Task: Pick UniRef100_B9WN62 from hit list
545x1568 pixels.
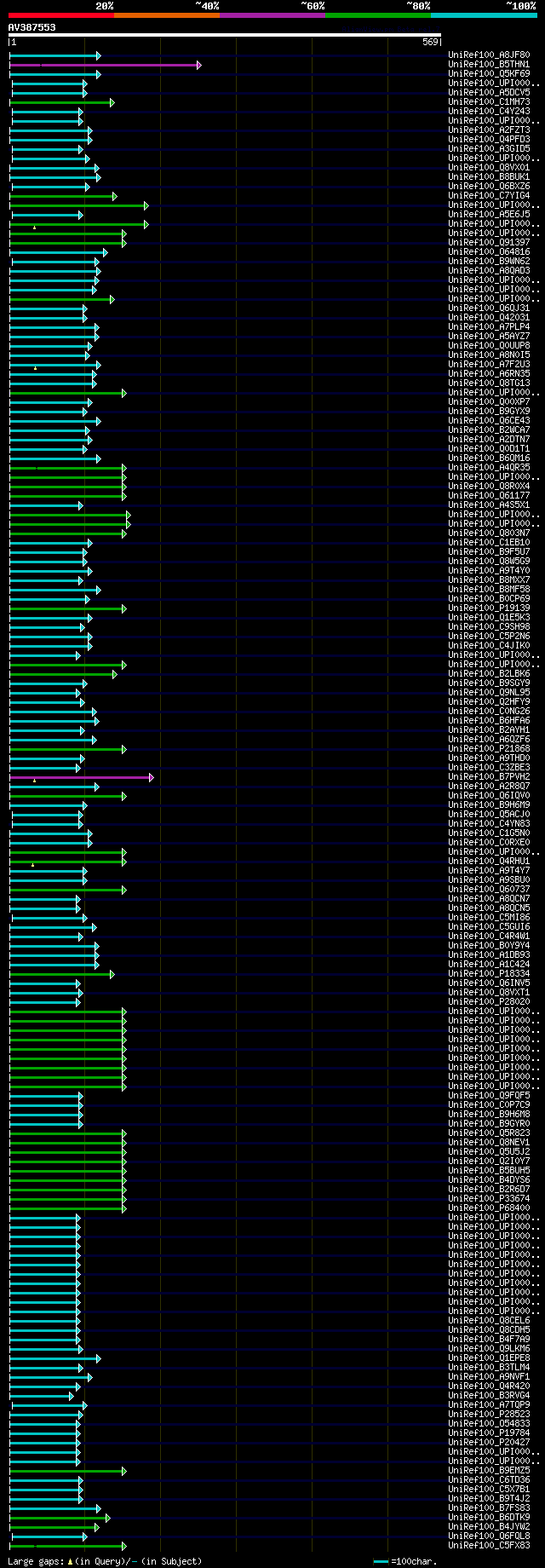Action: point(489,262)
